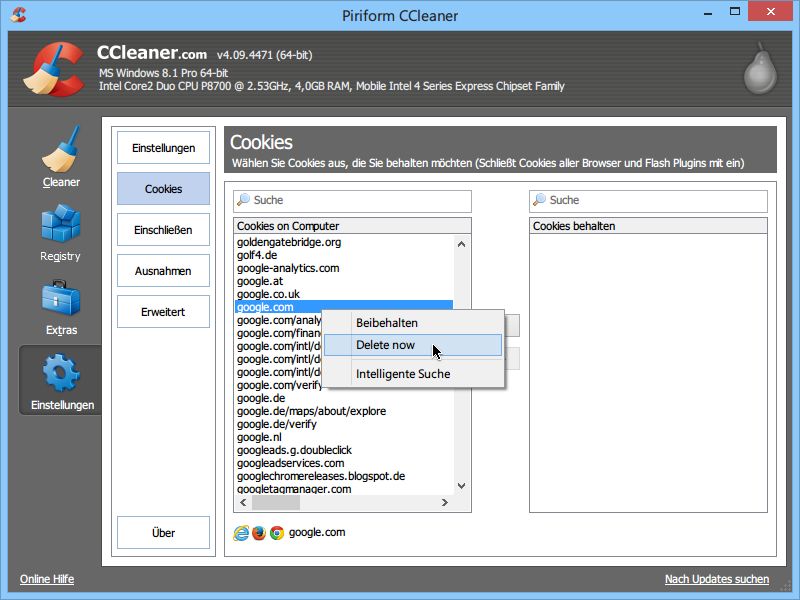Image resolution: width=800 pixels, height=600 pixels.
Task: Select google-analytics.com cookie entry
Action: click(288, 268)
